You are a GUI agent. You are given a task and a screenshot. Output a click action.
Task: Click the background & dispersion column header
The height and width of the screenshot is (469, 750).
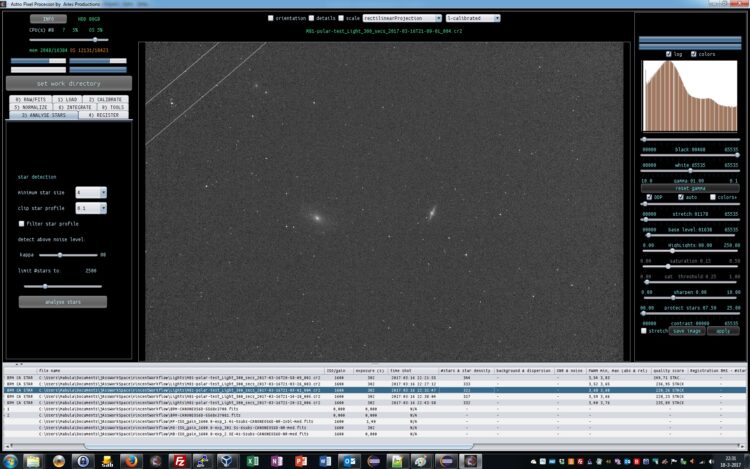point(524,371)
